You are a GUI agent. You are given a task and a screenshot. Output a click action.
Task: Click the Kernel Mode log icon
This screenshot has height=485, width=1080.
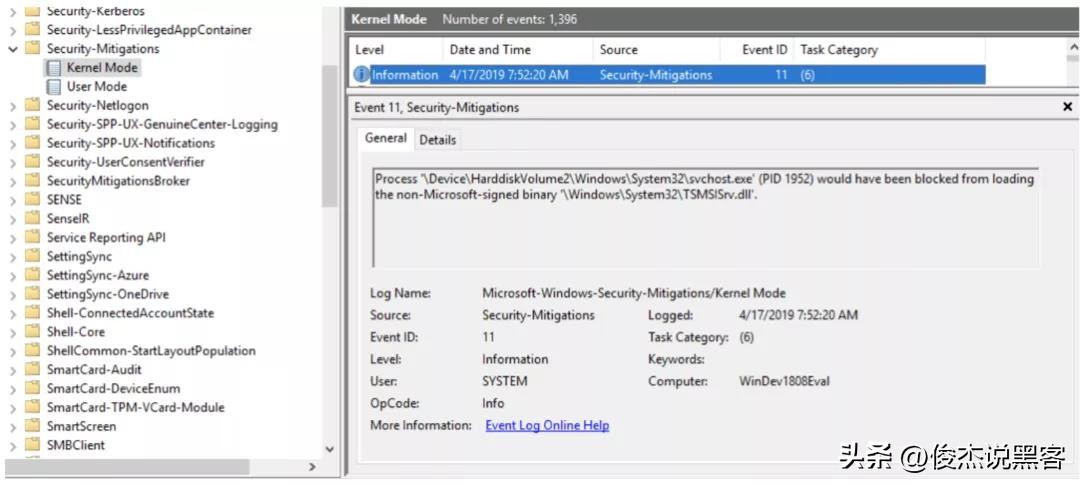[53, 68]
